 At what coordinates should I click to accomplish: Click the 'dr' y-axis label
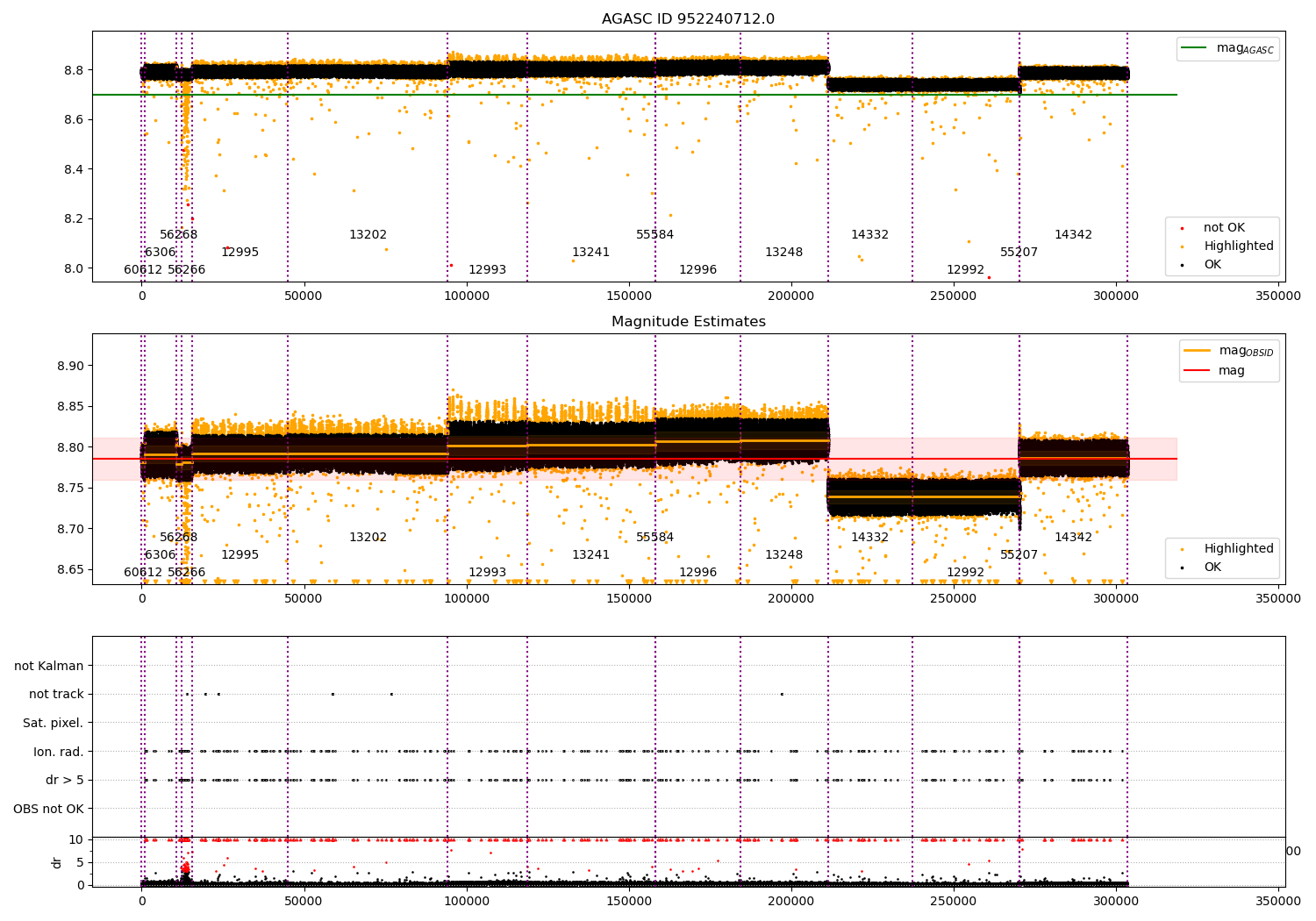point(57,862)
